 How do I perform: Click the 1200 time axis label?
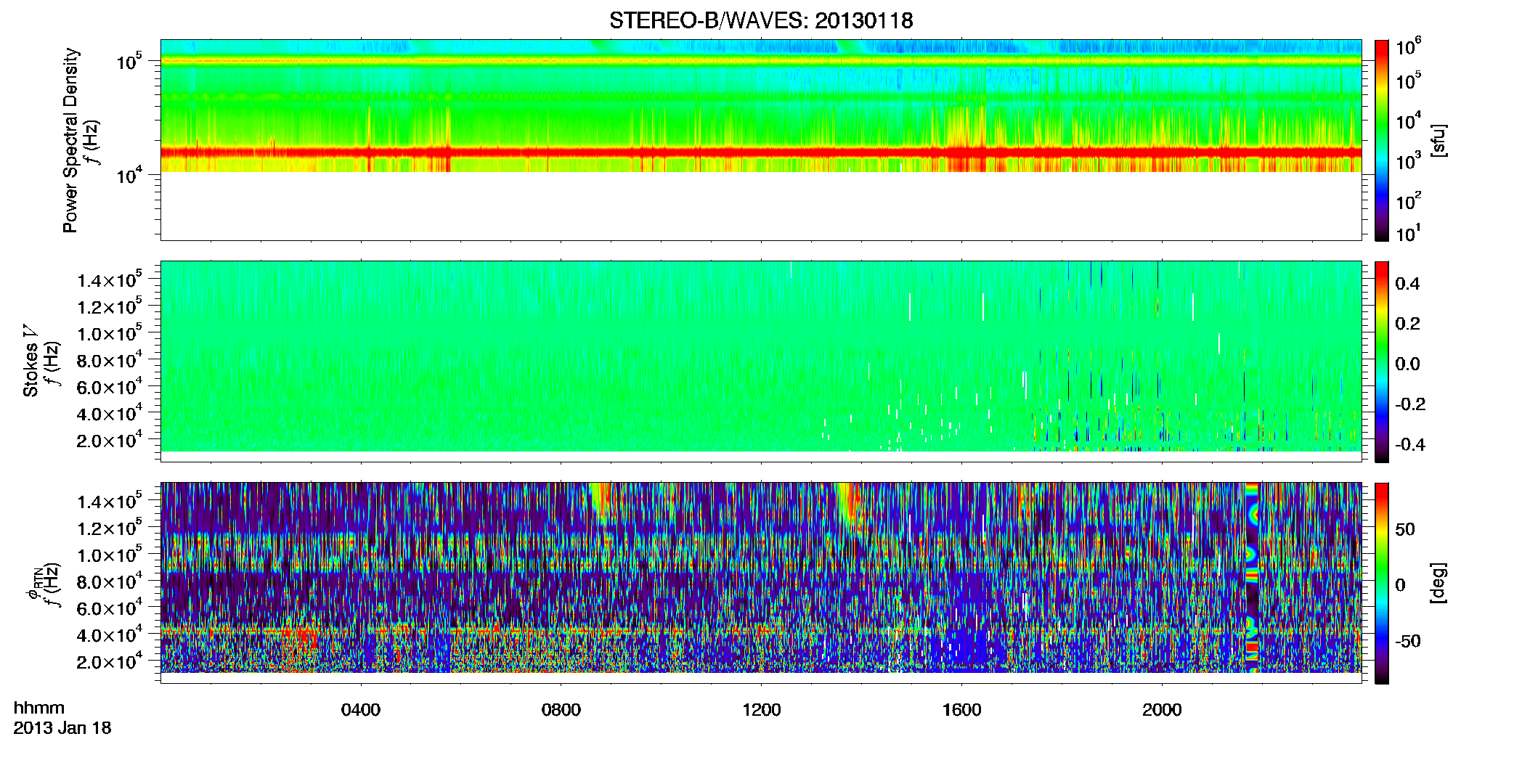click(x=762, y=710)
